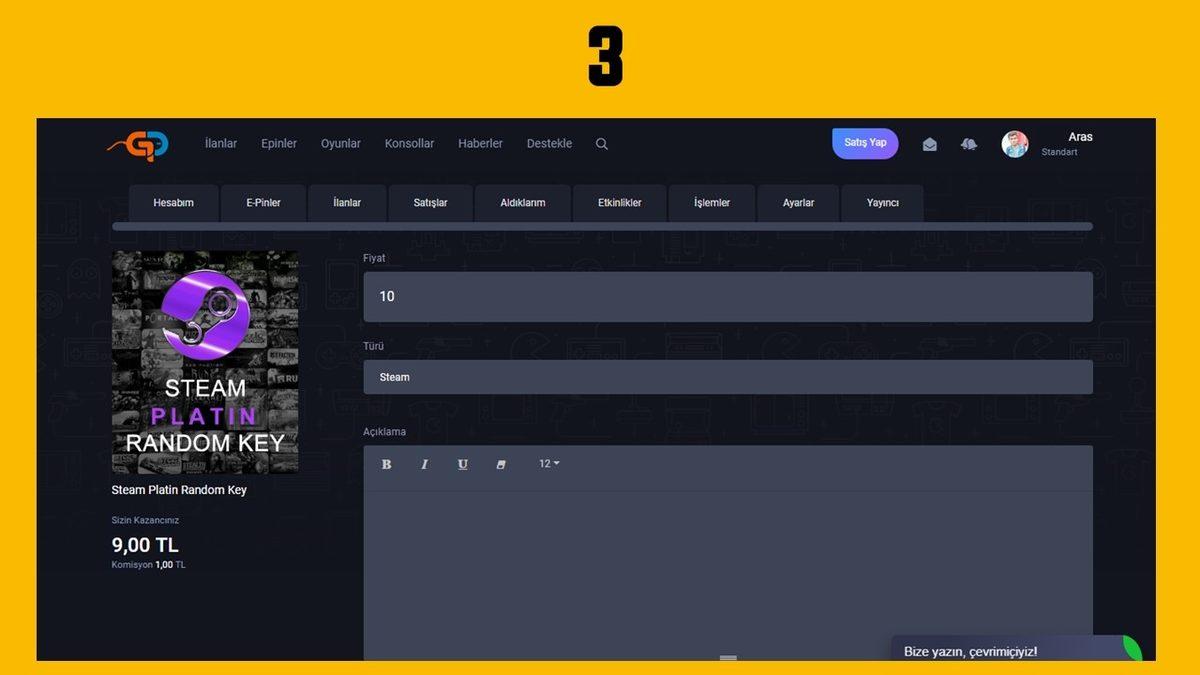Click the clear formatting icon in the editor
Viewport: 1200px width, 675px height.
point(501,463)
